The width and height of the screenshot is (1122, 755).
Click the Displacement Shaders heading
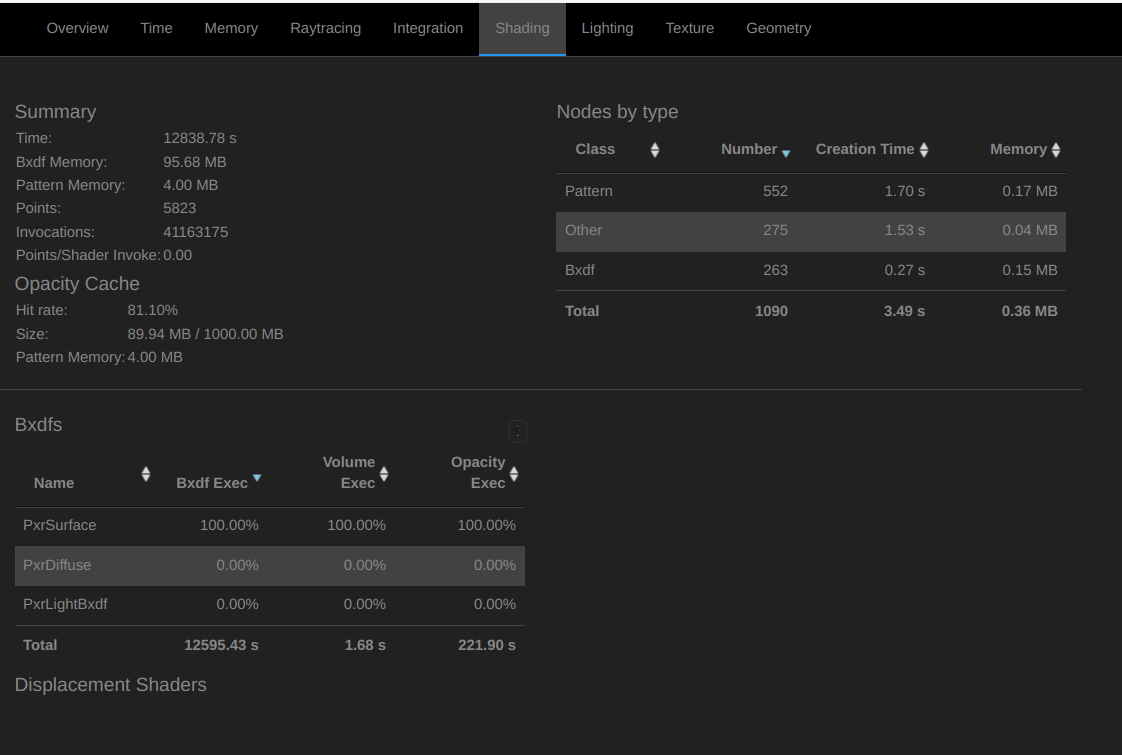pos(110,685)
